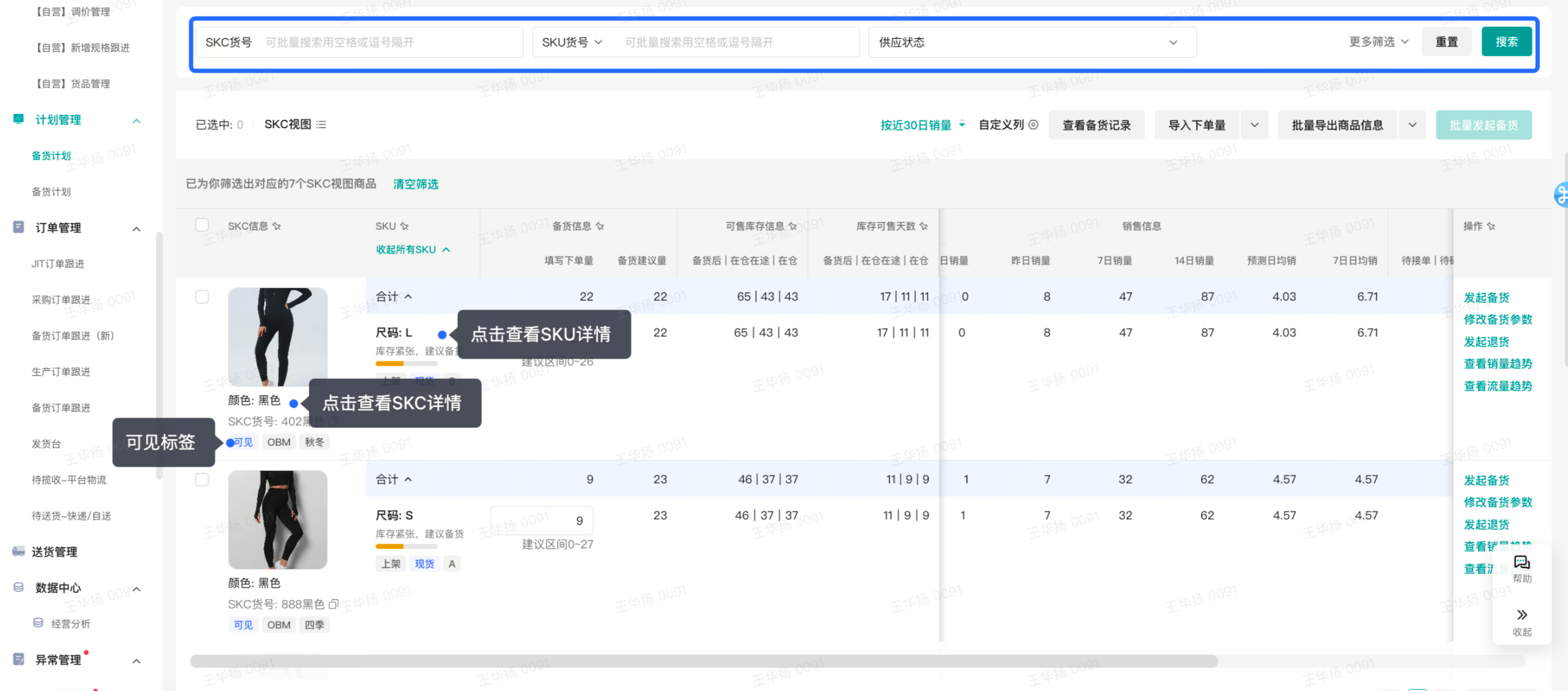Open the 批量导出商品信息 arrow dropdown

pyautogui.click(x=1412, y=125)
